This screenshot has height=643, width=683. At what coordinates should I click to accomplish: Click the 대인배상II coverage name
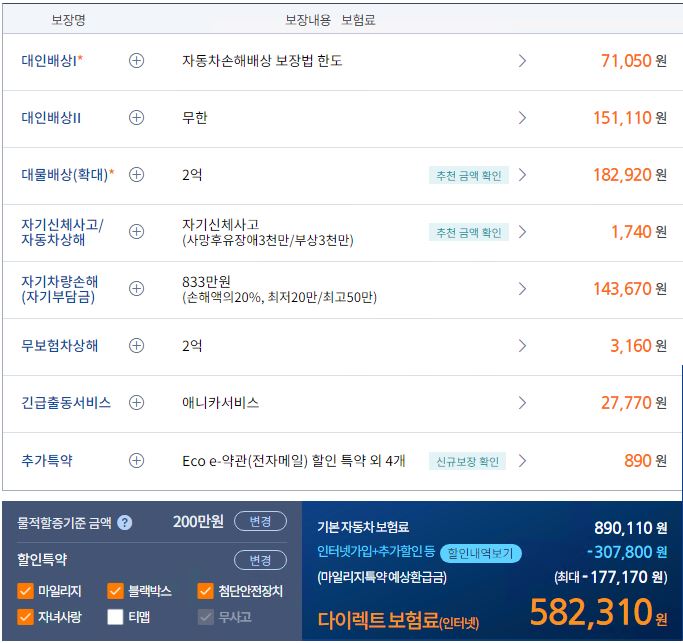tap(51, 118)
